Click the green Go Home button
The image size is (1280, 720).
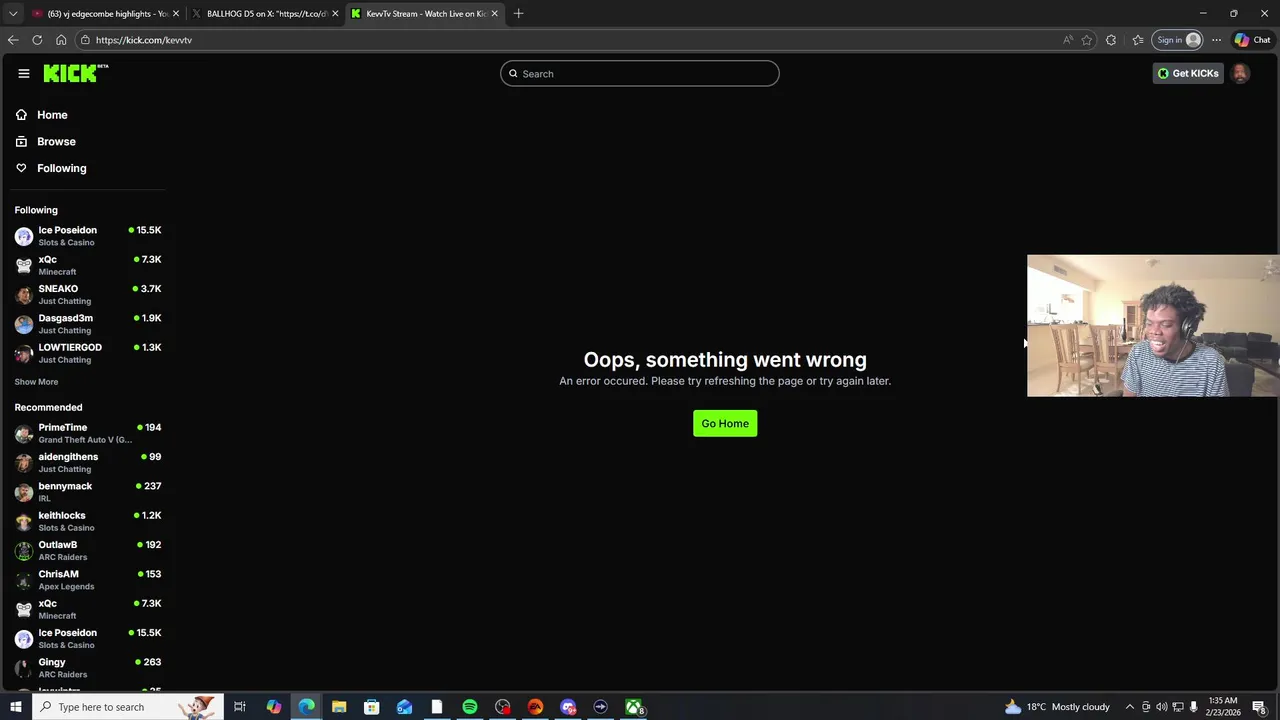[x=725, y=423]
